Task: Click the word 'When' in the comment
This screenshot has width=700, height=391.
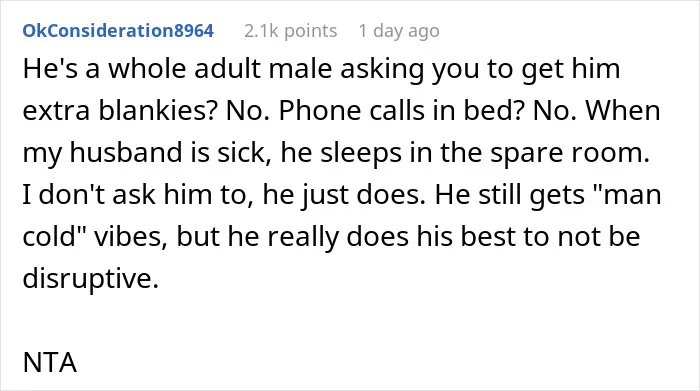Action: 623,110
